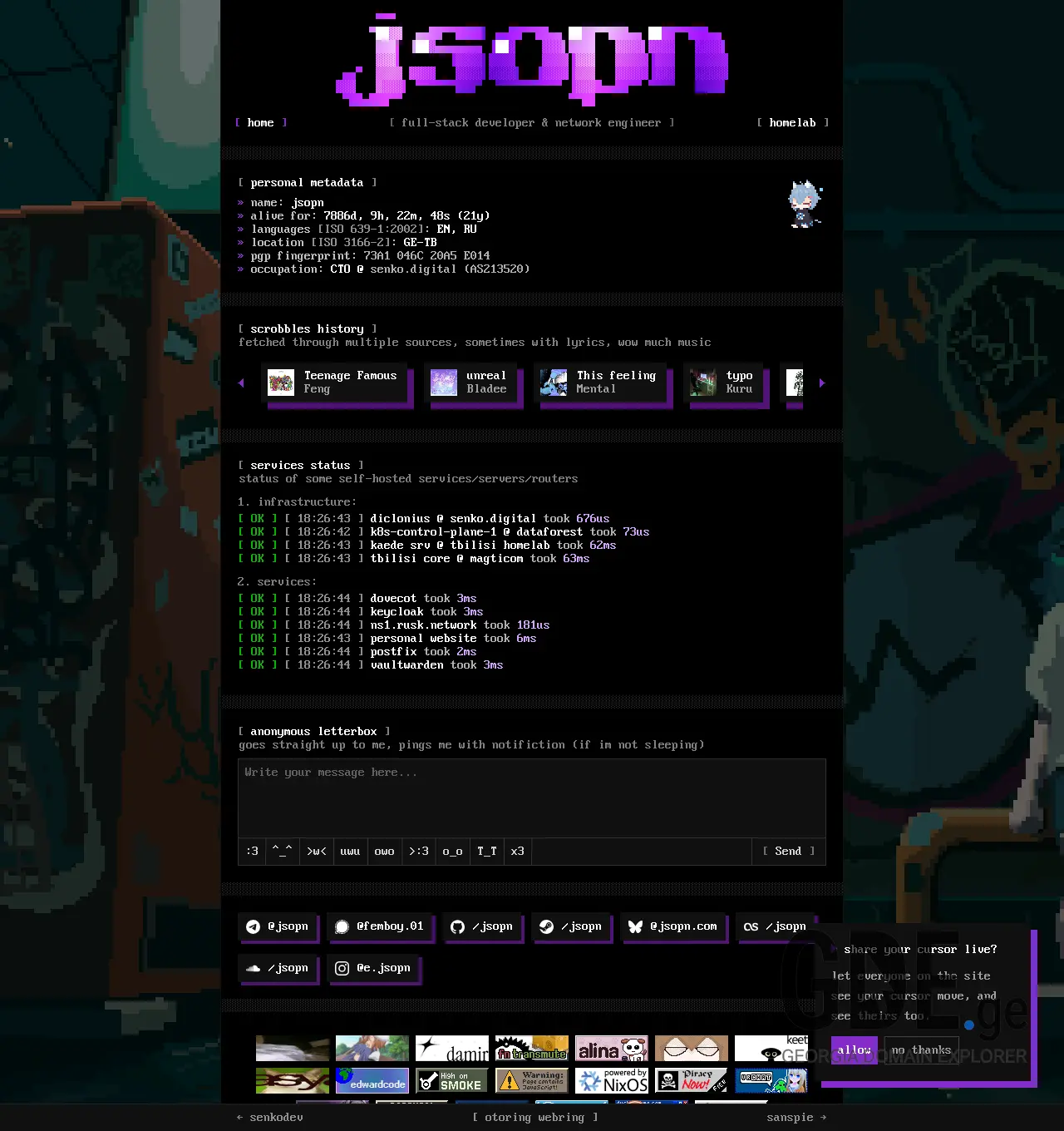The width and height of the screenshot is (1064, 1131).
Task: Click the powered by NixOS badge
Action: pyautogui.click(x=612, y=1080)
